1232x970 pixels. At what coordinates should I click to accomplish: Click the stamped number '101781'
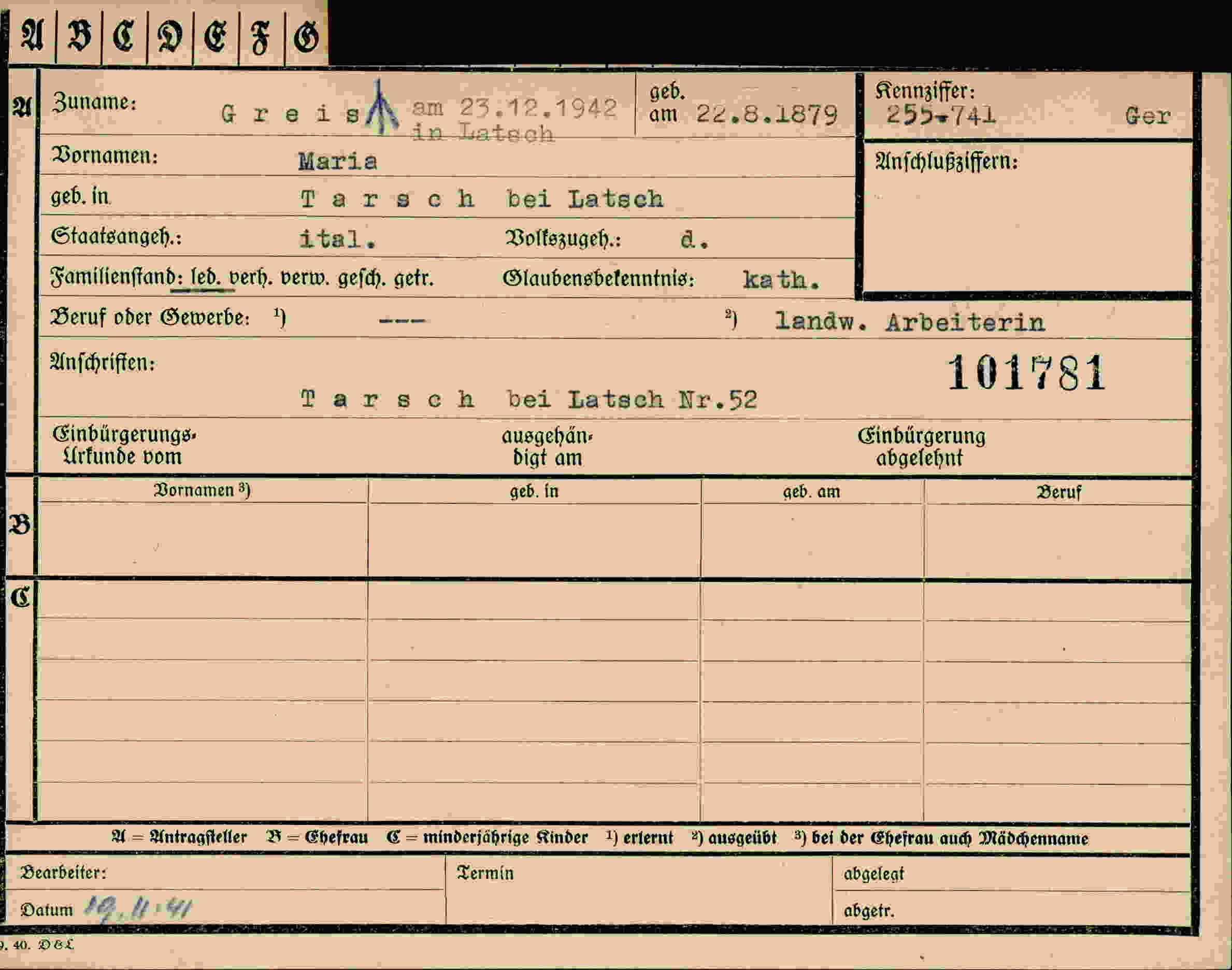(1026, 373)
